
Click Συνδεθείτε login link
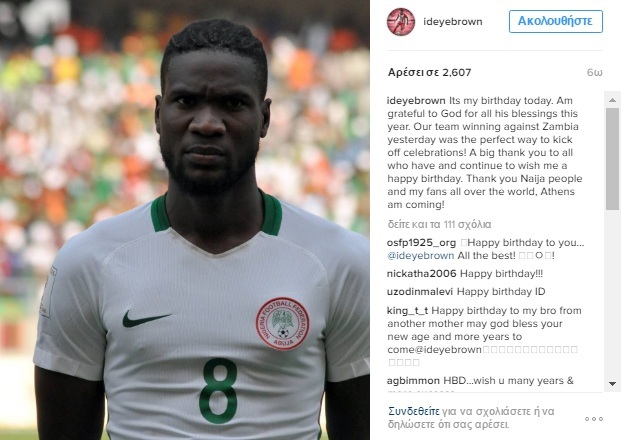413,411
